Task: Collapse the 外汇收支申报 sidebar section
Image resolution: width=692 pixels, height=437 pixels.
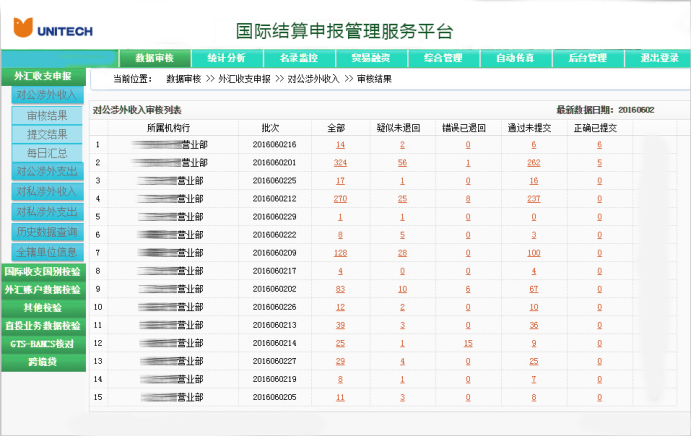Action: pyautogui.click(x=42, y=76)
